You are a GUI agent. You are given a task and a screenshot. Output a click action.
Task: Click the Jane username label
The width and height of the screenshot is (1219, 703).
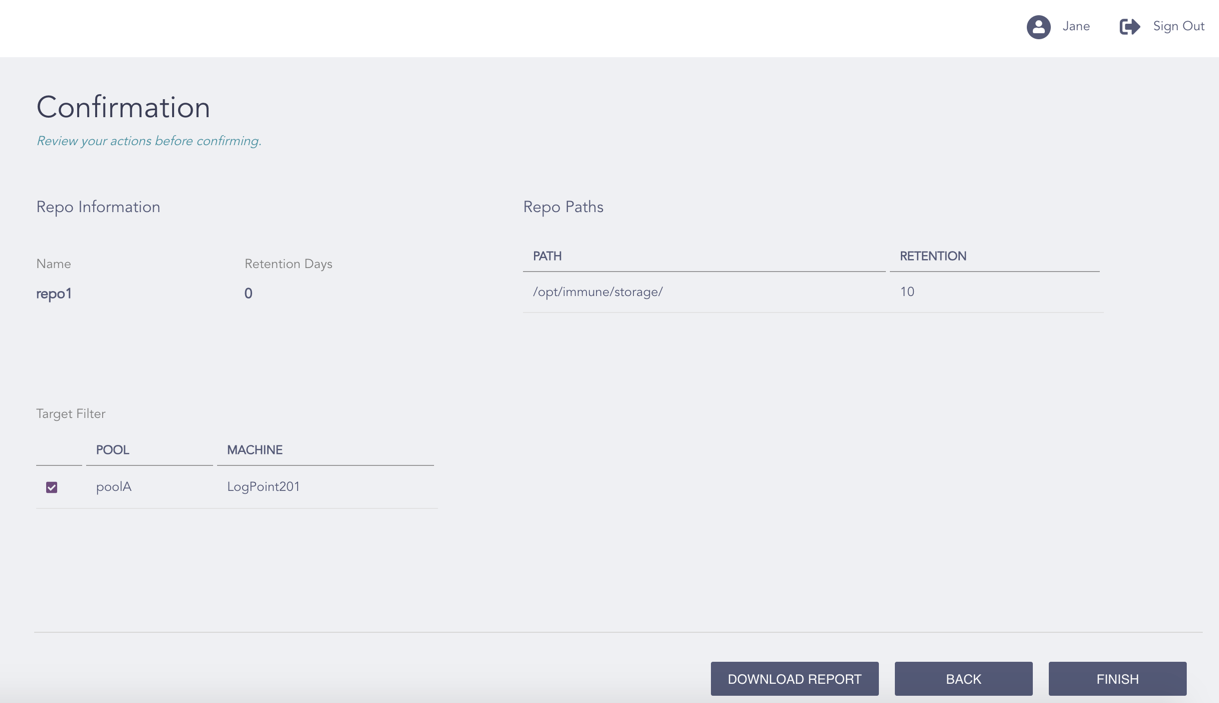click(1076, 26)
